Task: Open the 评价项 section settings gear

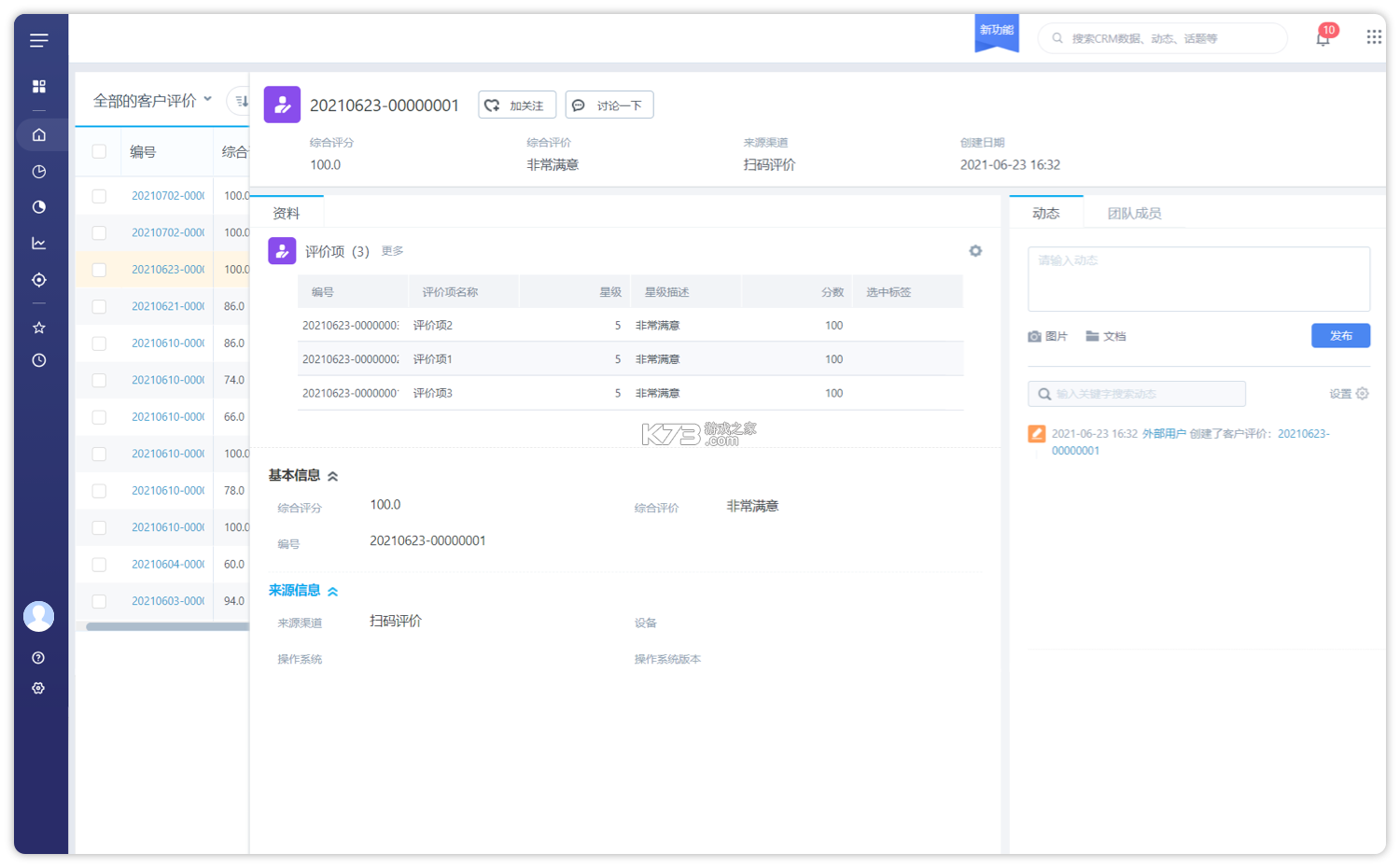Action: 975,251
